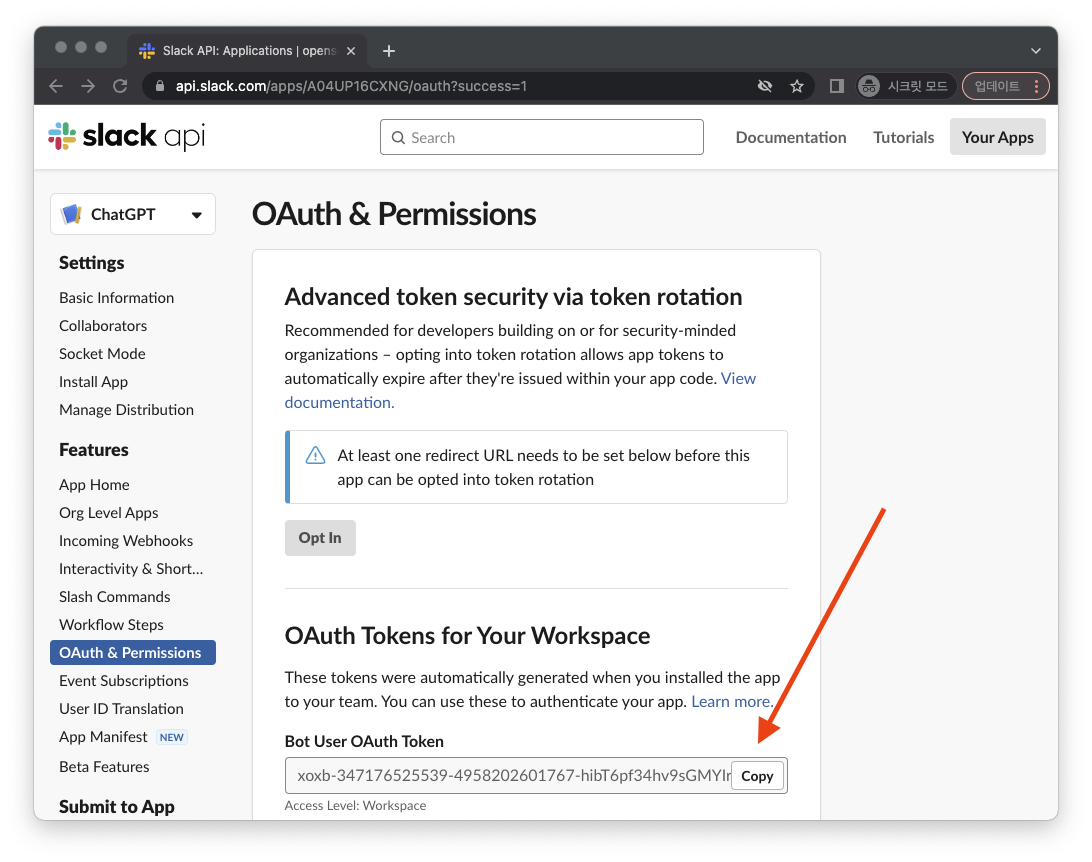Click the warning triangle icon

coord(315,455)
